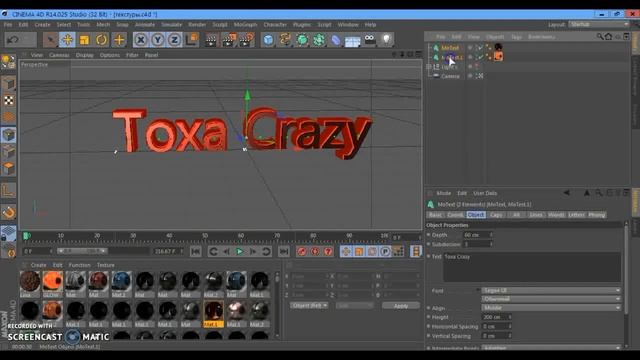The image size is (640, 360).
Task: Toggle X axis lock
Action: click(140, 40)
